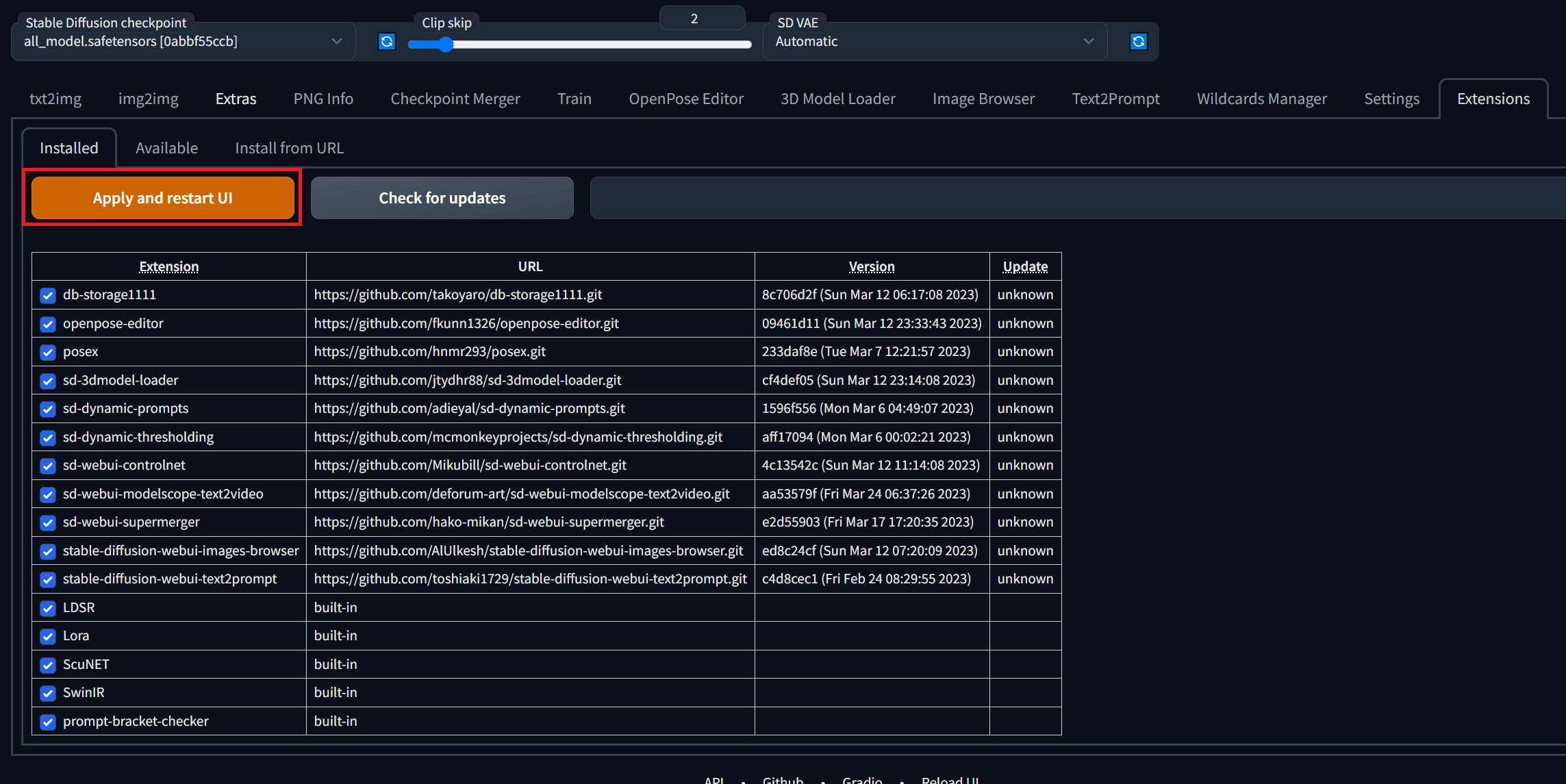Screen dimensions: 1566x784
Task: Click the refresh checkpoint list icon
Action: [386, 41]
